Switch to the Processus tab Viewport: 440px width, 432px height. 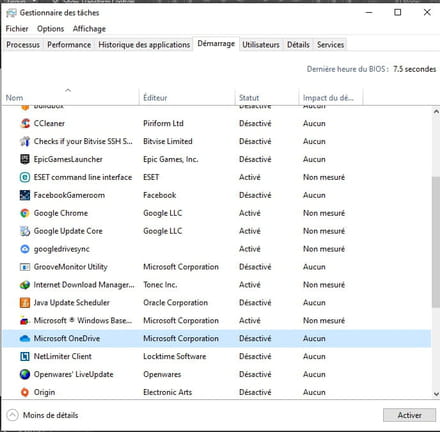23,45
